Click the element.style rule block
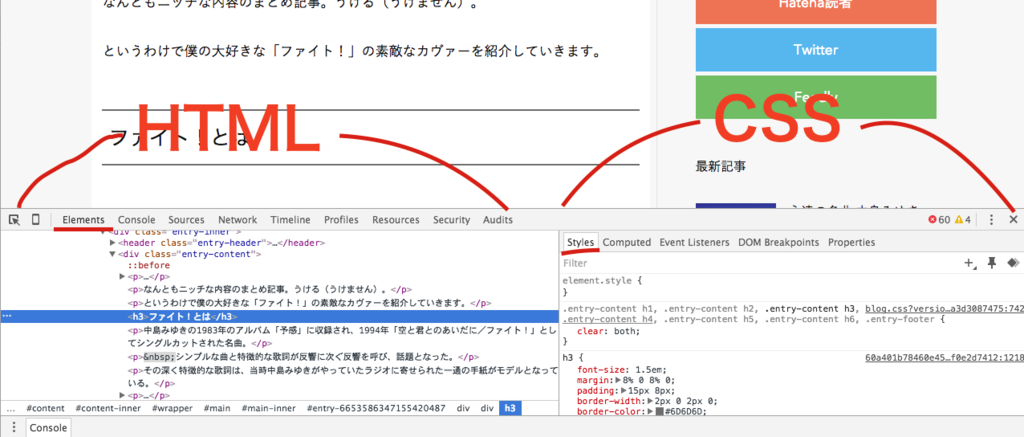Image resolution: width=1024 pixels, height=437 pixels. click(x=792, y=286)
